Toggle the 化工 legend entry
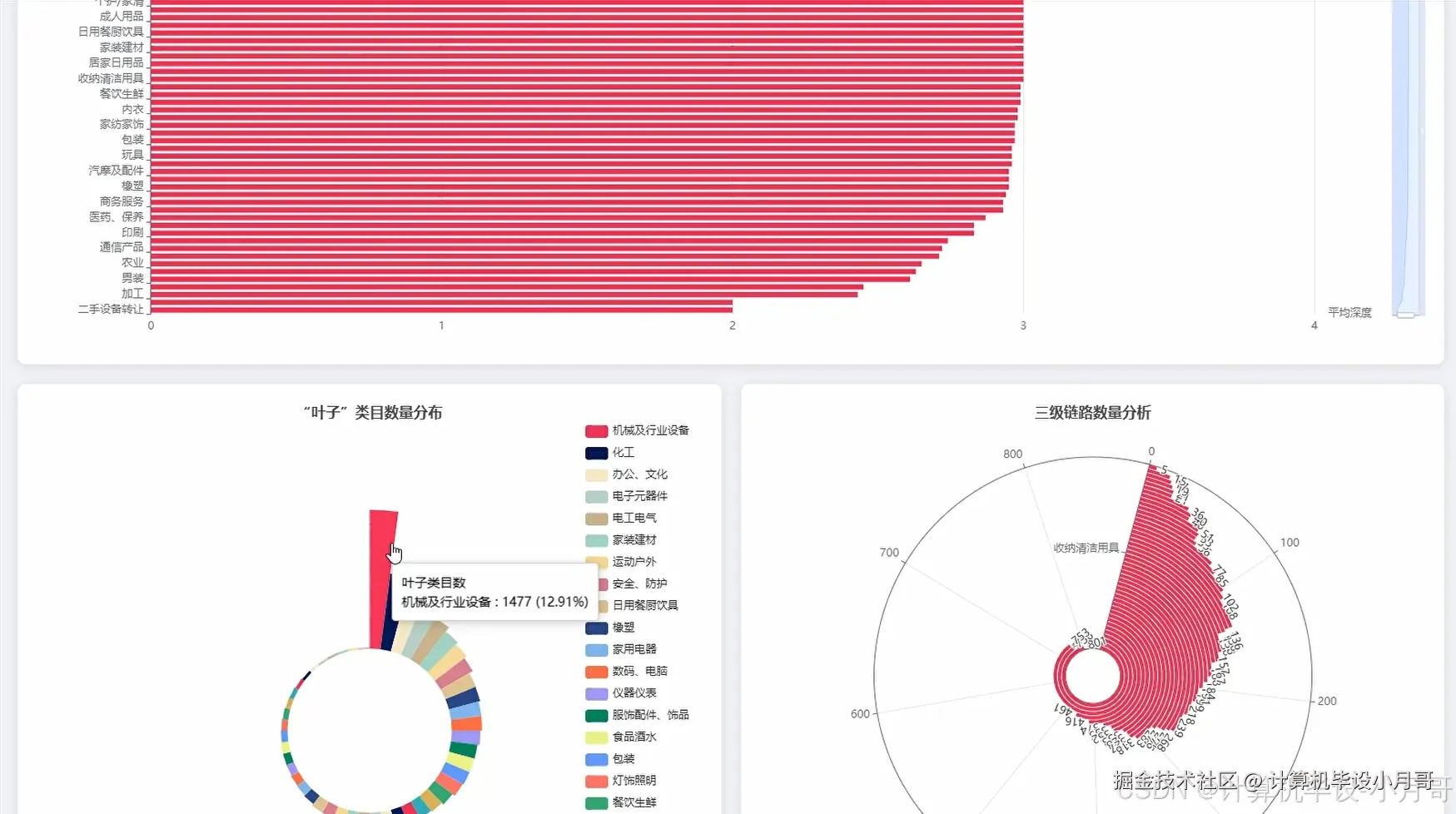1456x814 pixels. 610,453
